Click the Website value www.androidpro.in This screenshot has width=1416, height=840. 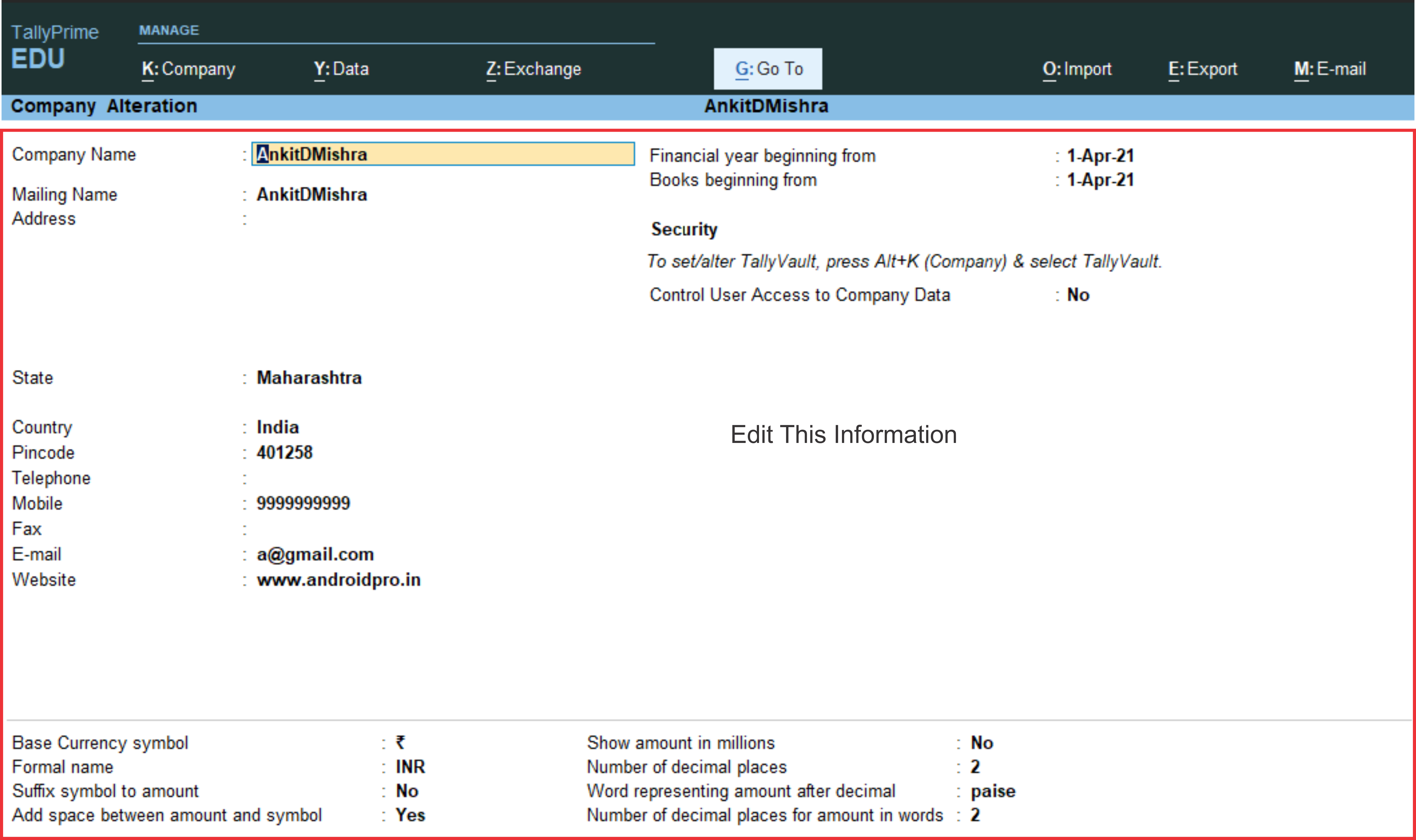click(x=338, y=580)
